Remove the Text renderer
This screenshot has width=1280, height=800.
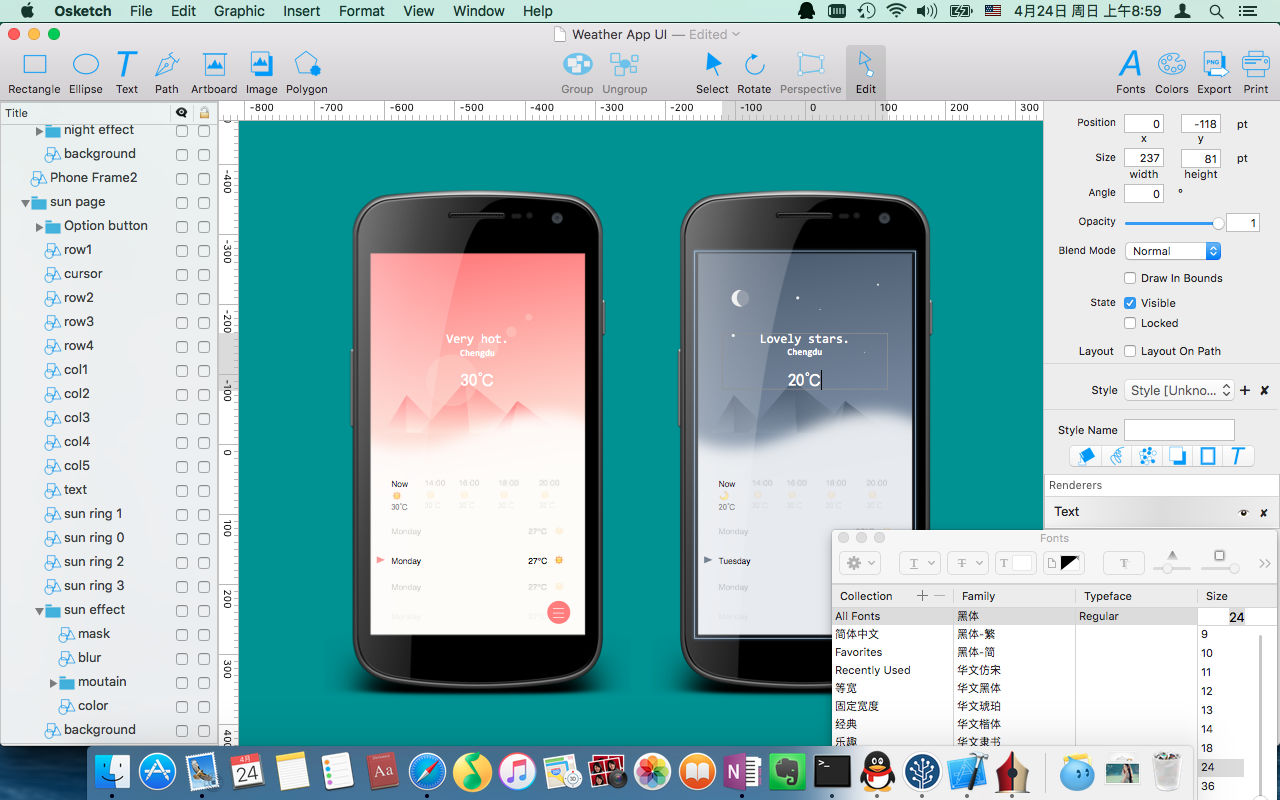coord(1264,512)
